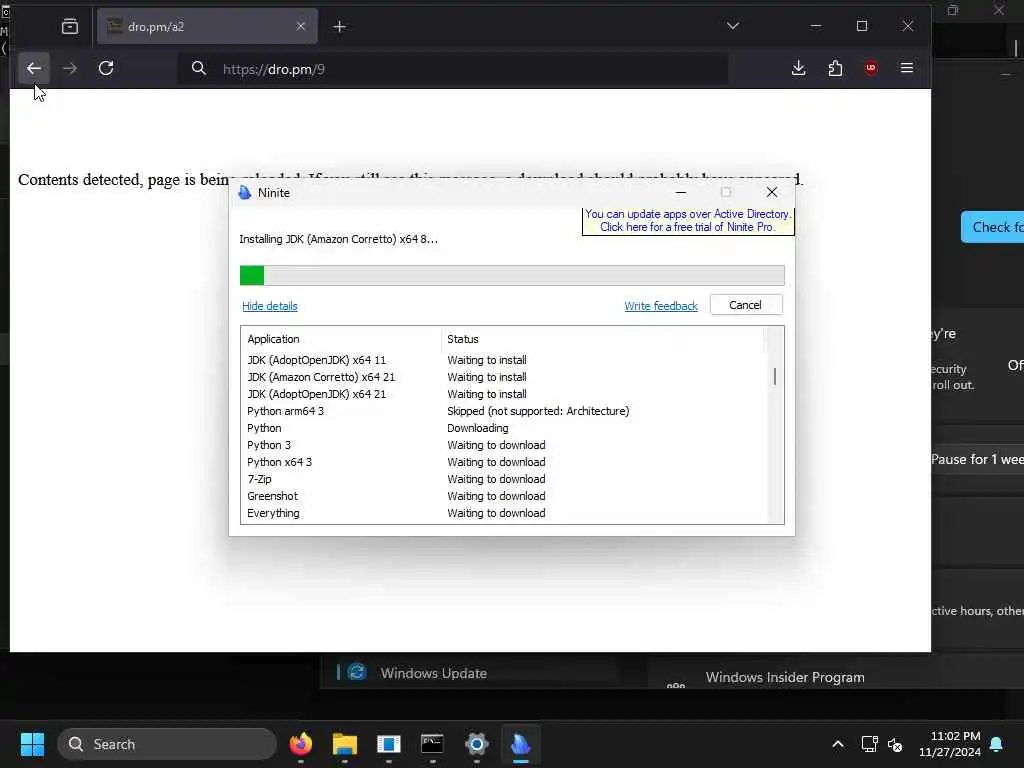The width and height of the screenshot is (1024, 768).
Task: Open a new browser tab
Action: (x=340, y=26)
